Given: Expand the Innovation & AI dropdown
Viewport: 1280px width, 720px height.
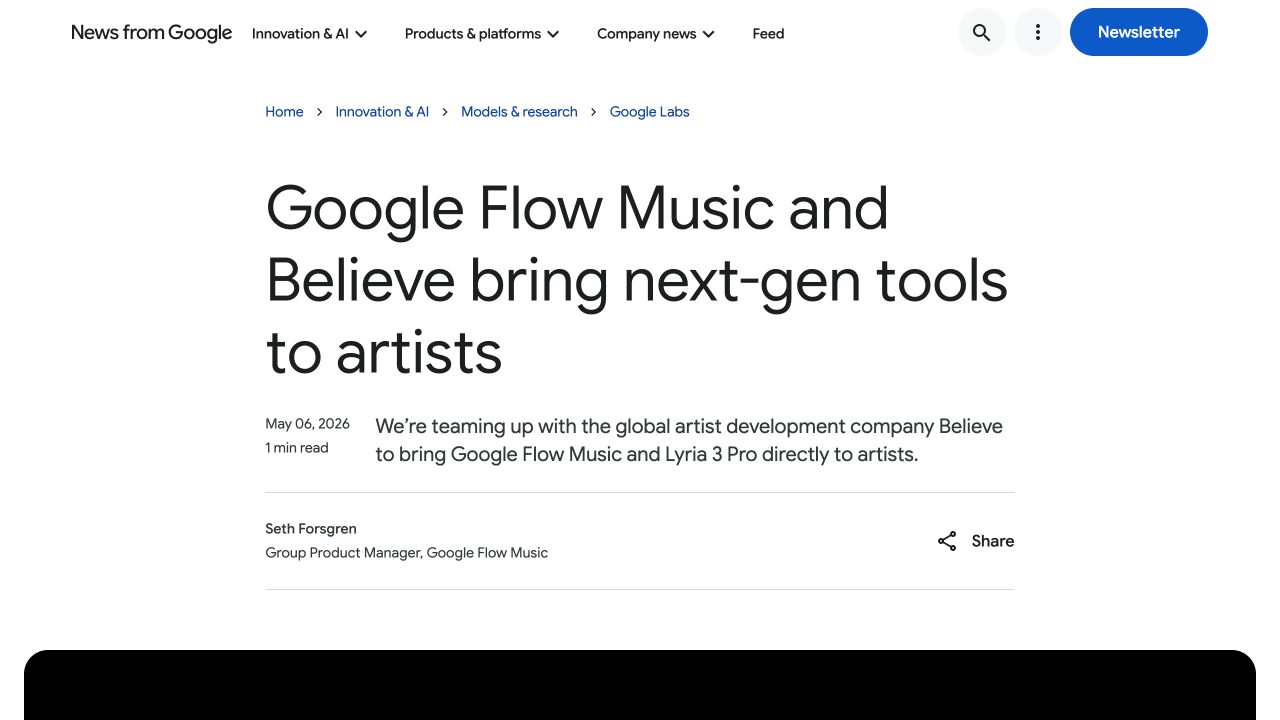Looking at the screenshot, I should tap(310, 34).
